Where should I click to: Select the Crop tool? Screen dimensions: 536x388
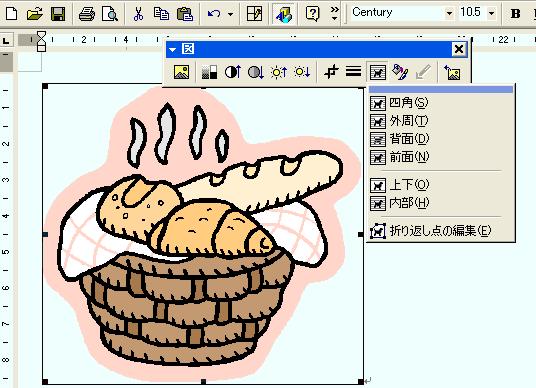[x=331, y=72]
